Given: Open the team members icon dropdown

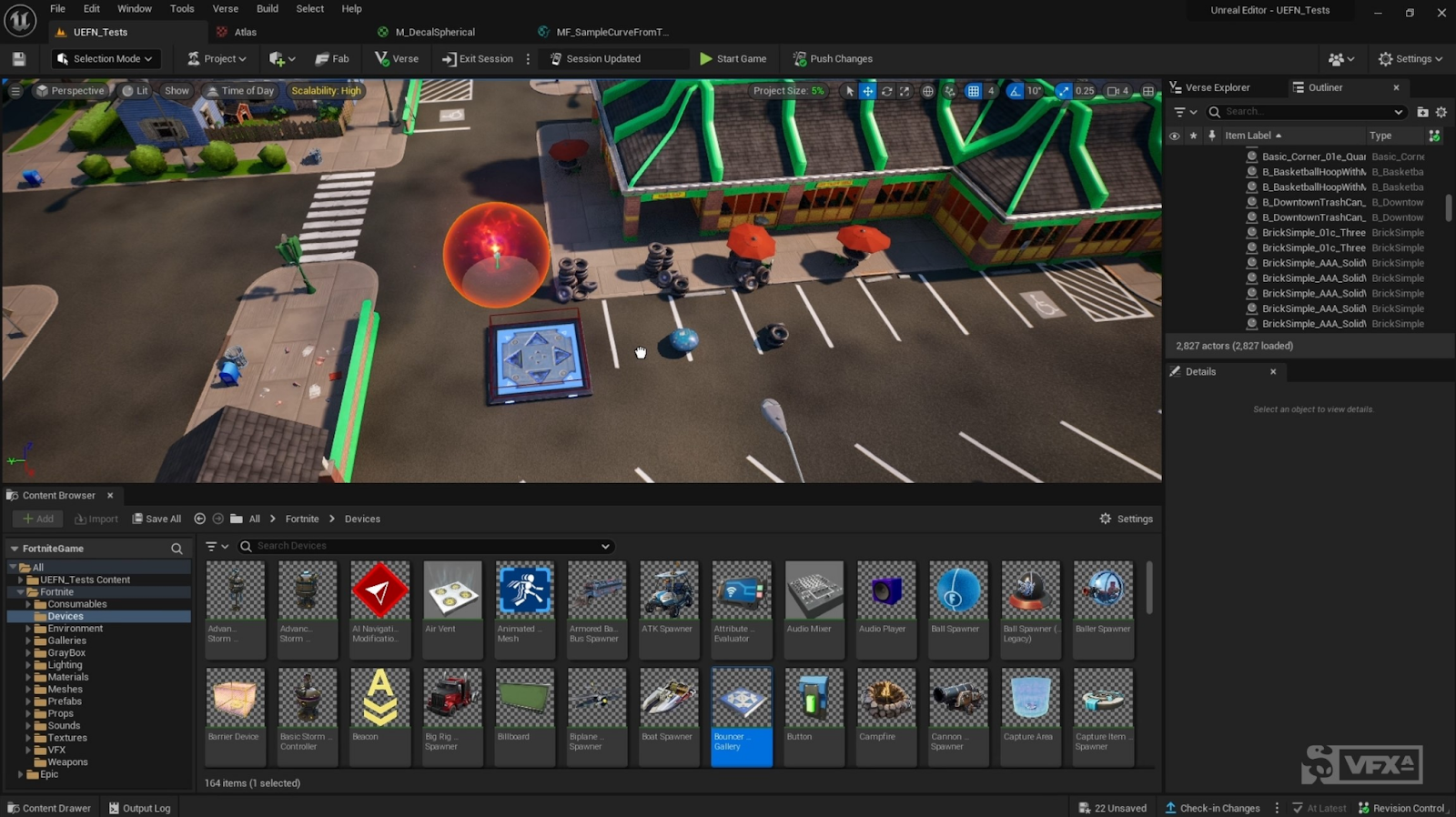Looking at the screenshot, I should point(1341,59).
